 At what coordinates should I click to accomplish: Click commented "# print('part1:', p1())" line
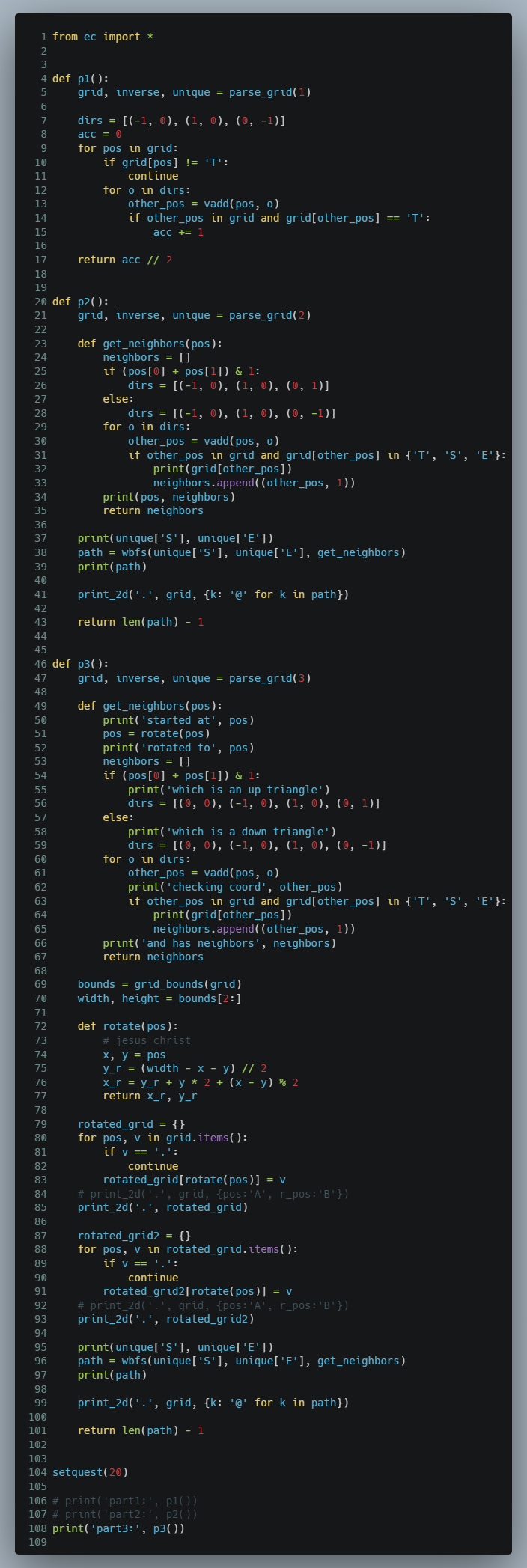click(x=125, y=1501)
